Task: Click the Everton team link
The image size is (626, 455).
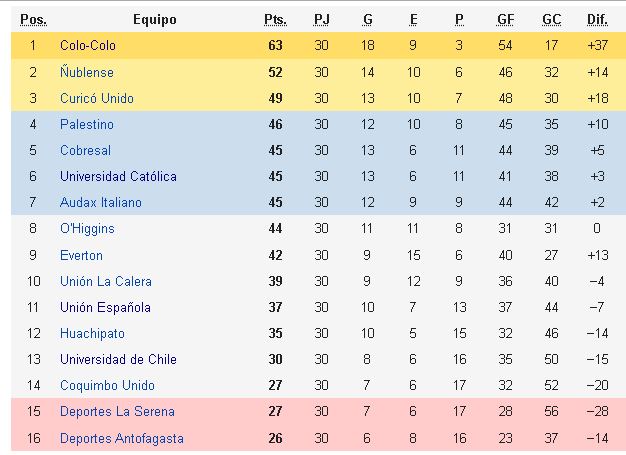Action: click(81, 255)
